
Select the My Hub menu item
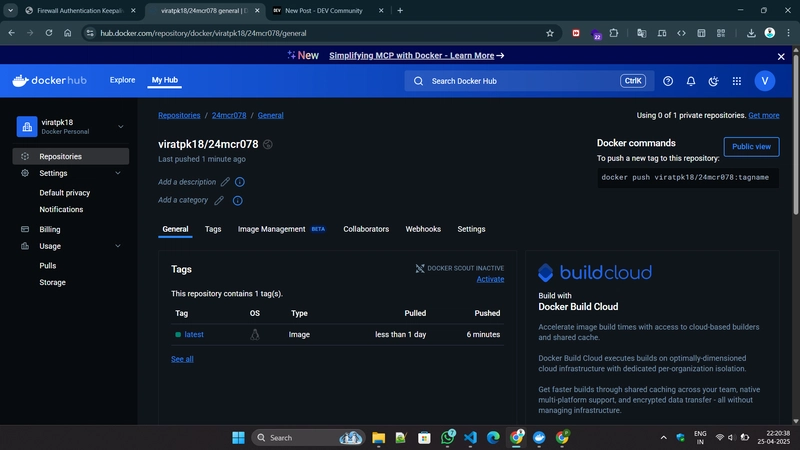[x=164, y=80]
